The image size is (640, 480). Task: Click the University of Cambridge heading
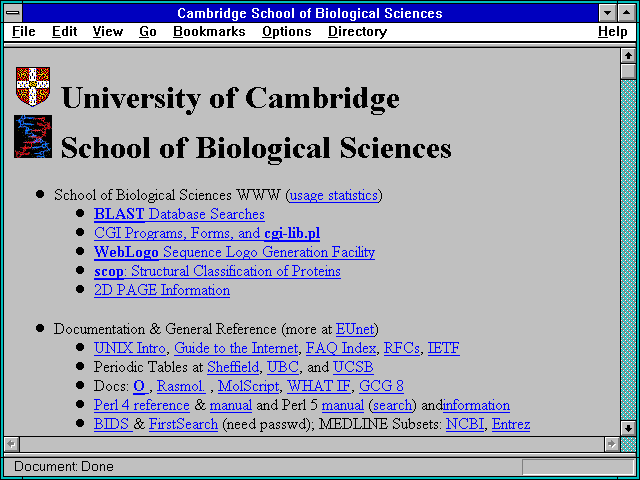tap(230, 98)
